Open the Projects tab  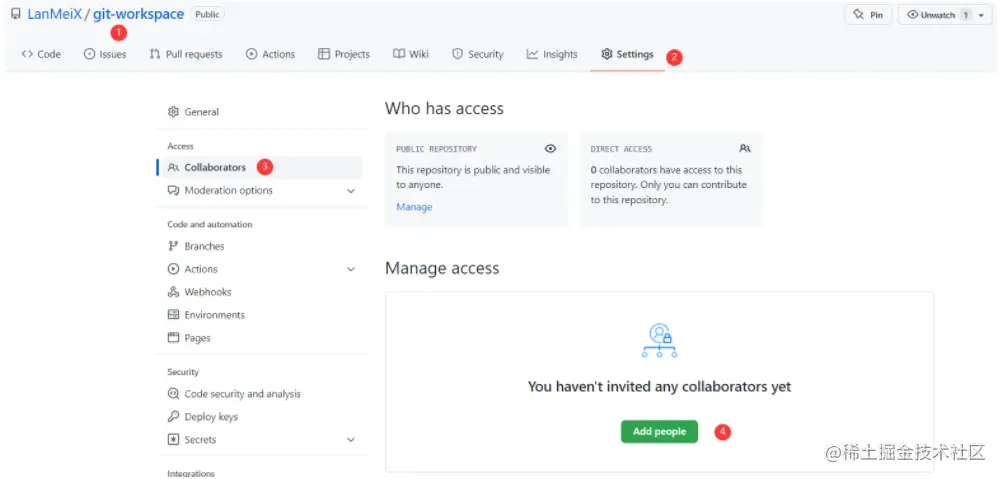344,54
